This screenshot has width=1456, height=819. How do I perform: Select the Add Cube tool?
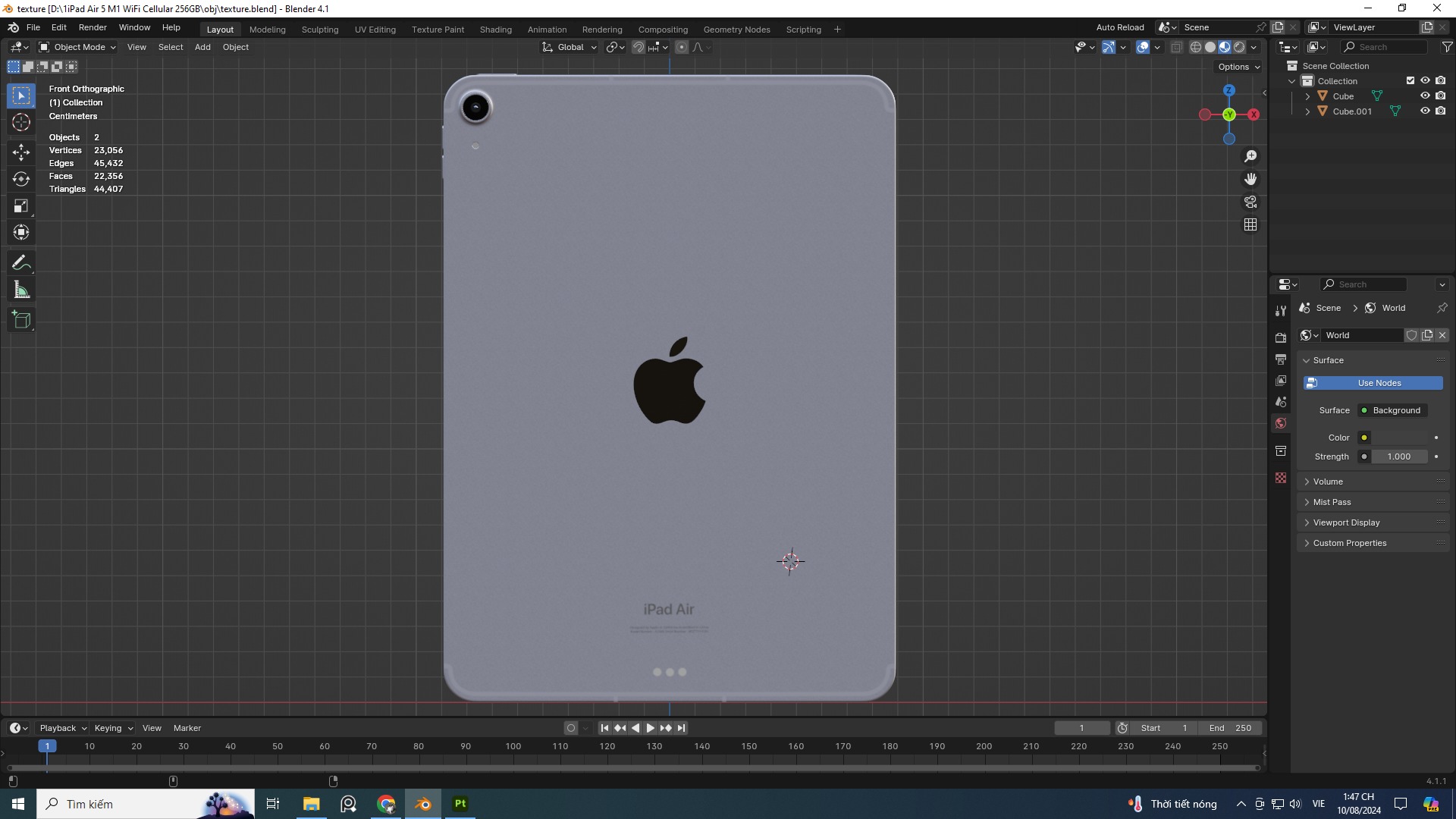pos(21,320)
